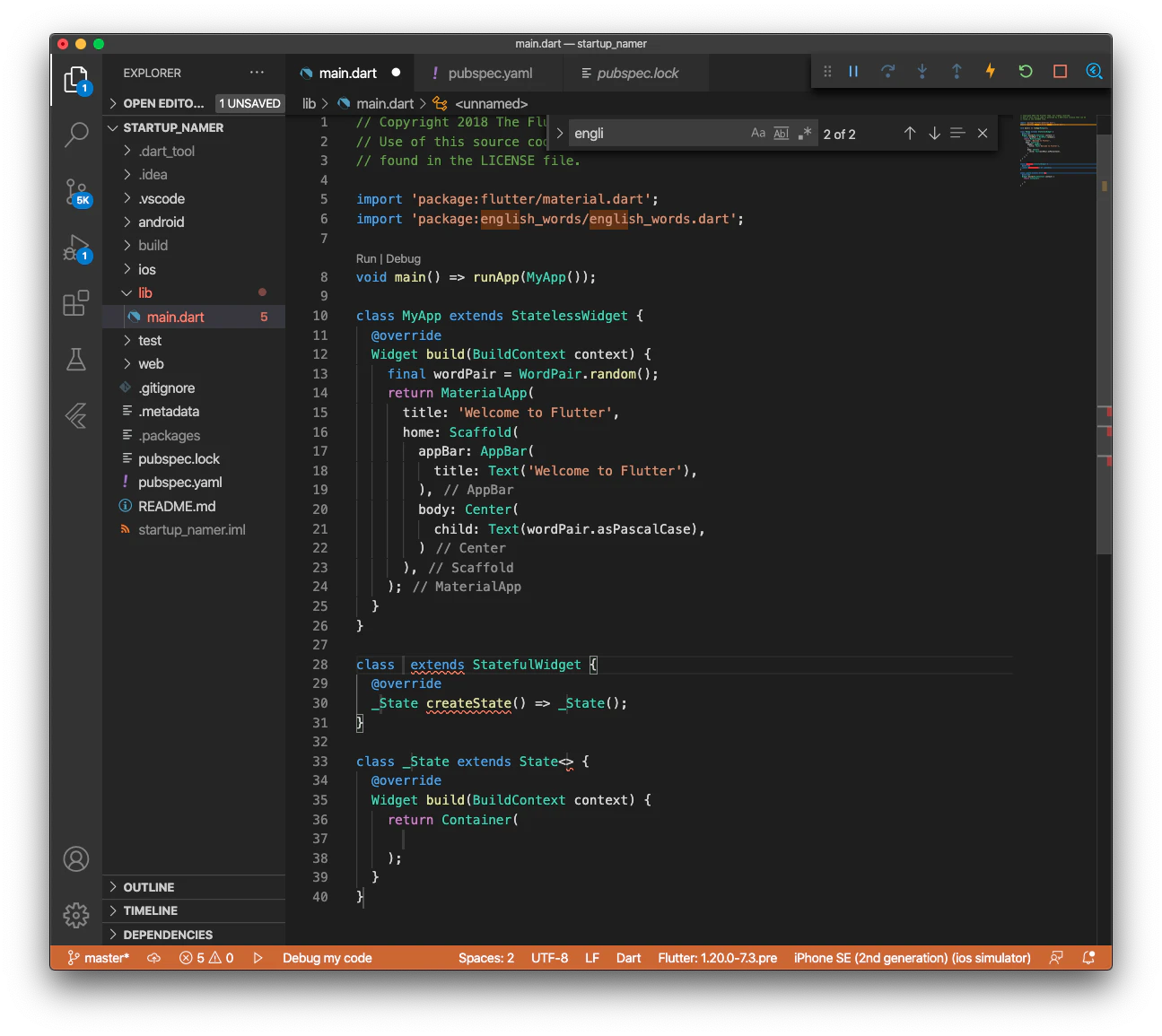Toggle Match Case in find widget
The height and width of the screenshot is (1036, 1162).
758,134
